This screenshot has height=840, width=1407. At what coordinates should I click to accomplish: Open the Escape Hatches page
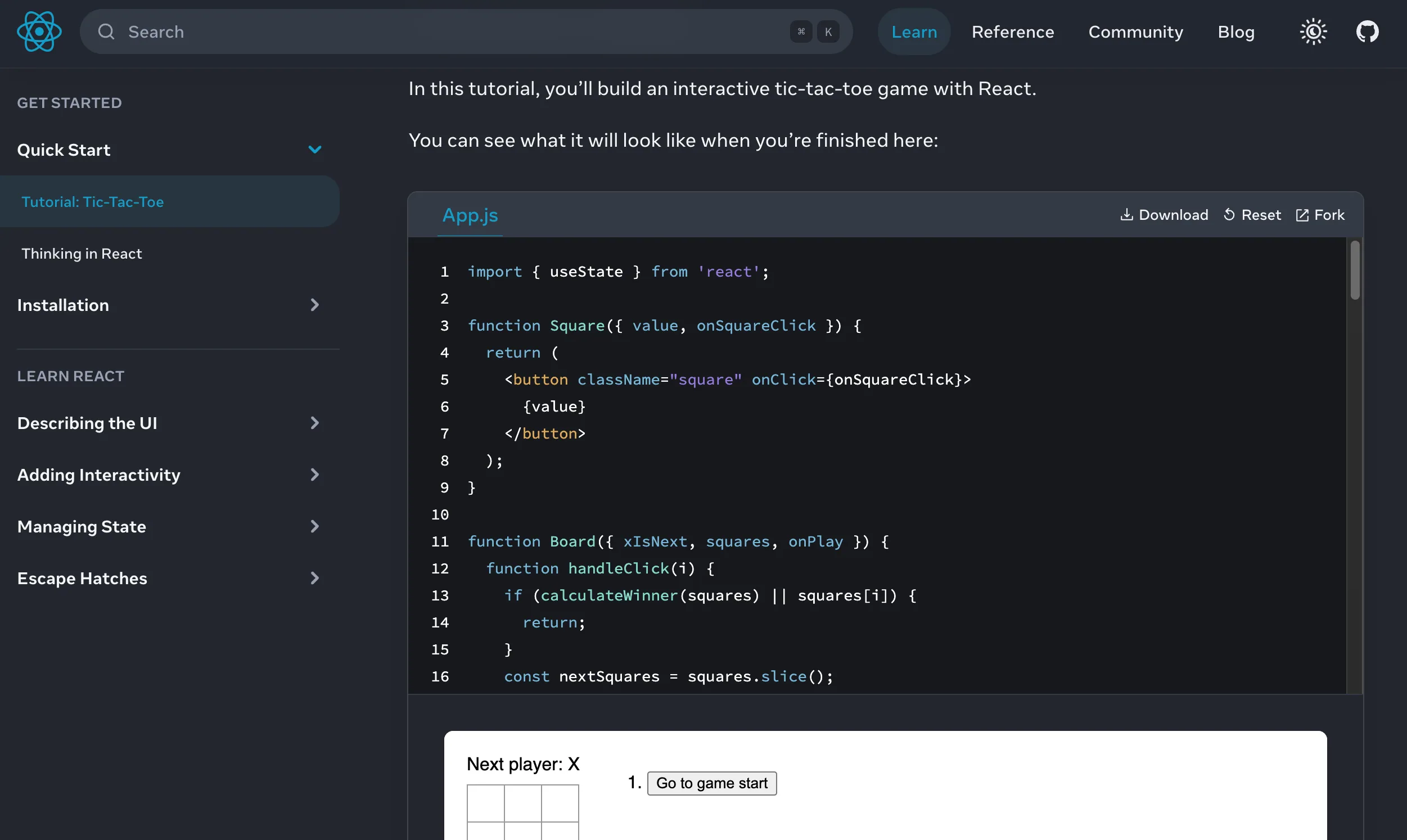pos(82,578)
